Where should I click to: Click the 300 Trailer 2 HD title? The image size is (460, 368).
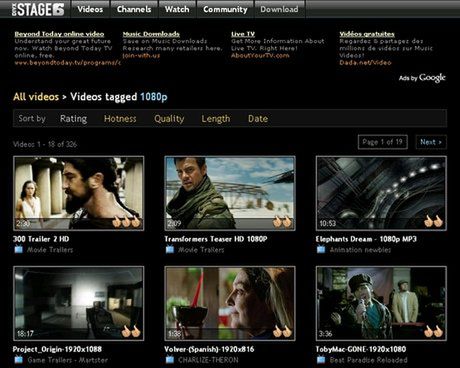tap(41, 239)
